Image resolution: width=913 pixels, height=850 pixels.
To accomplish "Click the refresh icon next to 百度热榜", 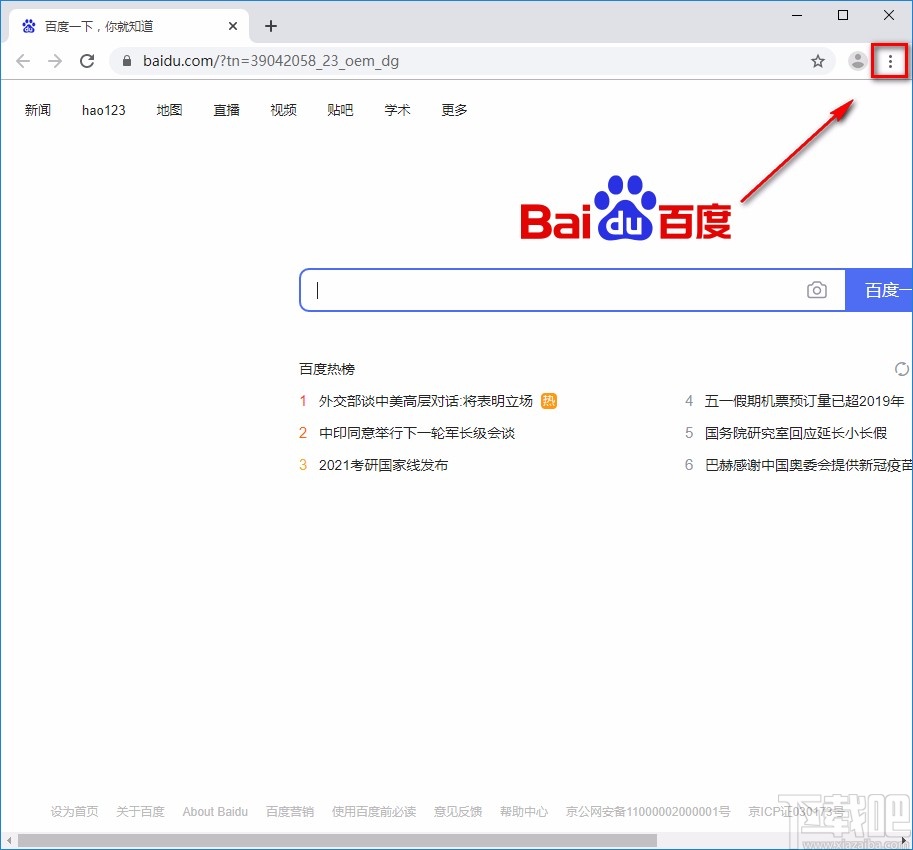I will point(901,369).
